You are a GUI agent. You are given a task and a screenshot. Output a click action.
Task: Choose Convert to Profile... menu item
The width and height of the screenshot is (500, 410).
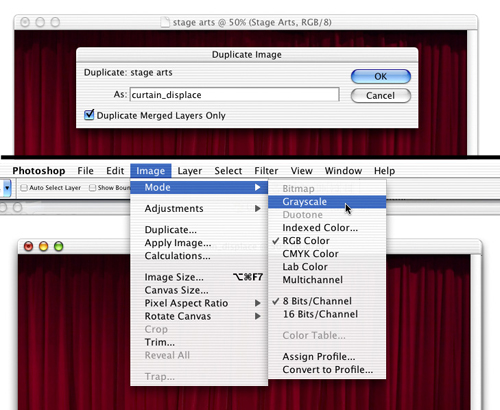click(327, 370)
